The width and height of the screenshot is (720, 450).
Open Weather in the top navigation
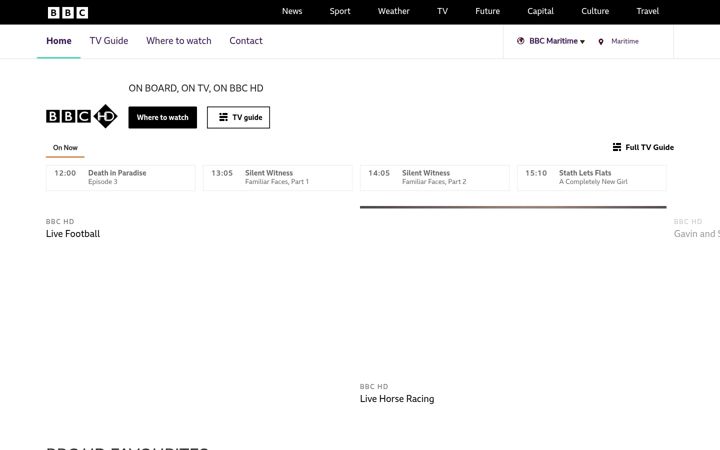pyautogui.click(x=394, y=11)
